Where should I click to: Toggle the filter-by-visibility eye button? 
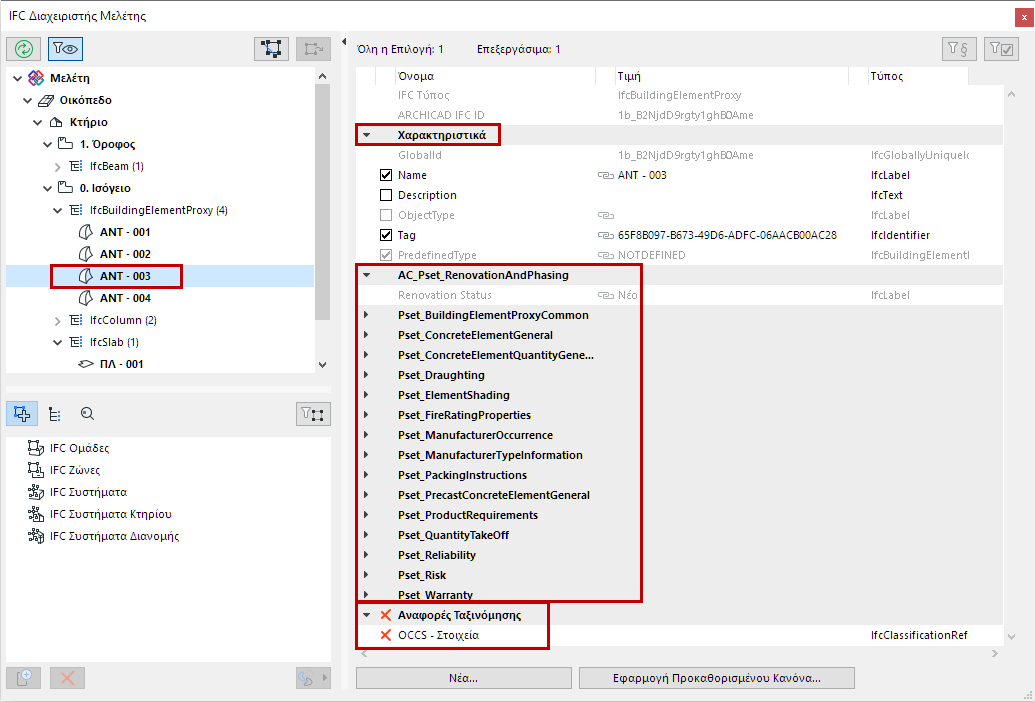(x=65, y=49)
